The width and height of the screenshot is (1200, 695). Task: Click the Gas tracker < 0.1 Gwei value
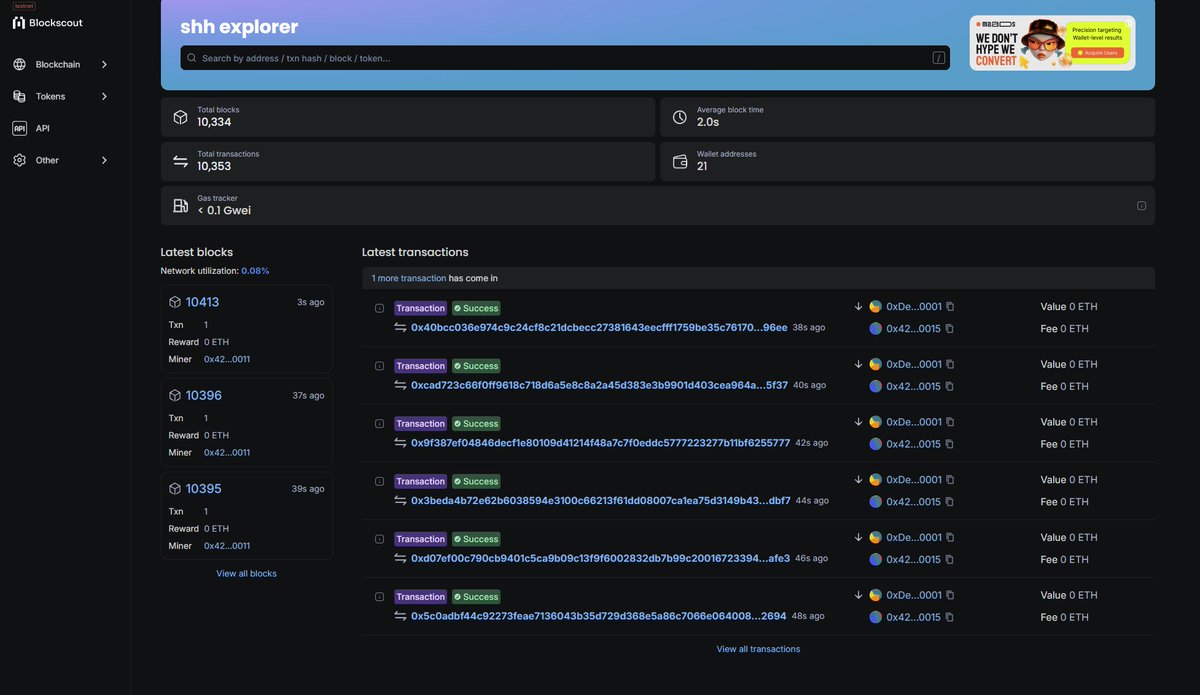pos(224,211)
